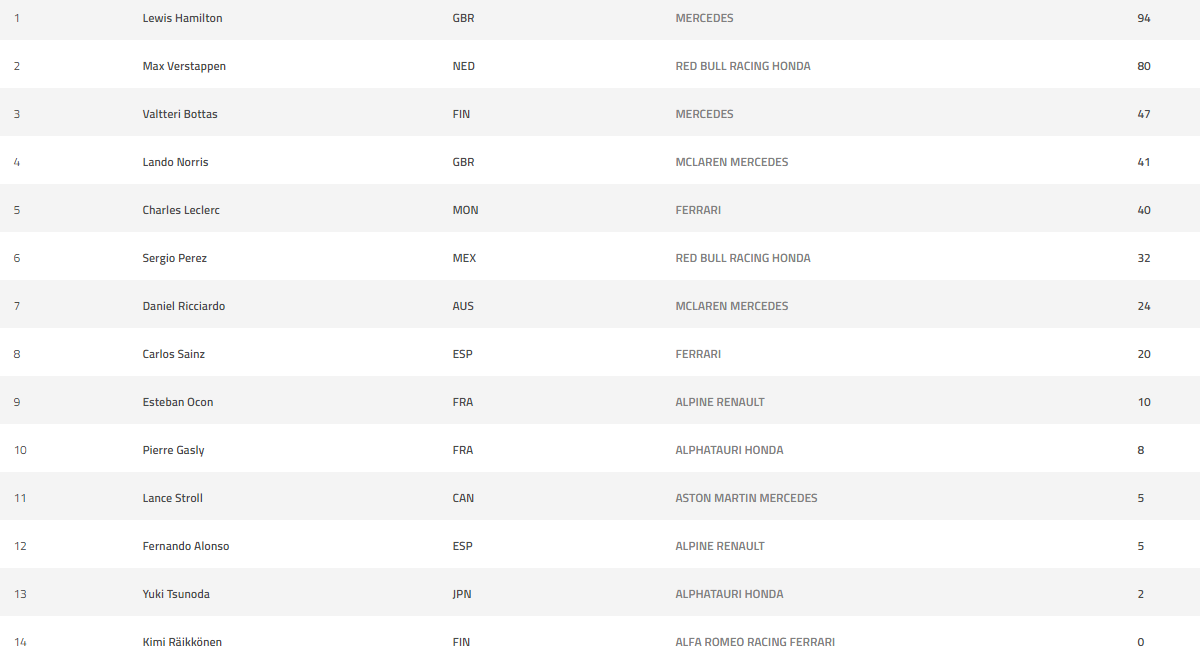Click Fernando Alonso driver name

[x=186, y=546]
